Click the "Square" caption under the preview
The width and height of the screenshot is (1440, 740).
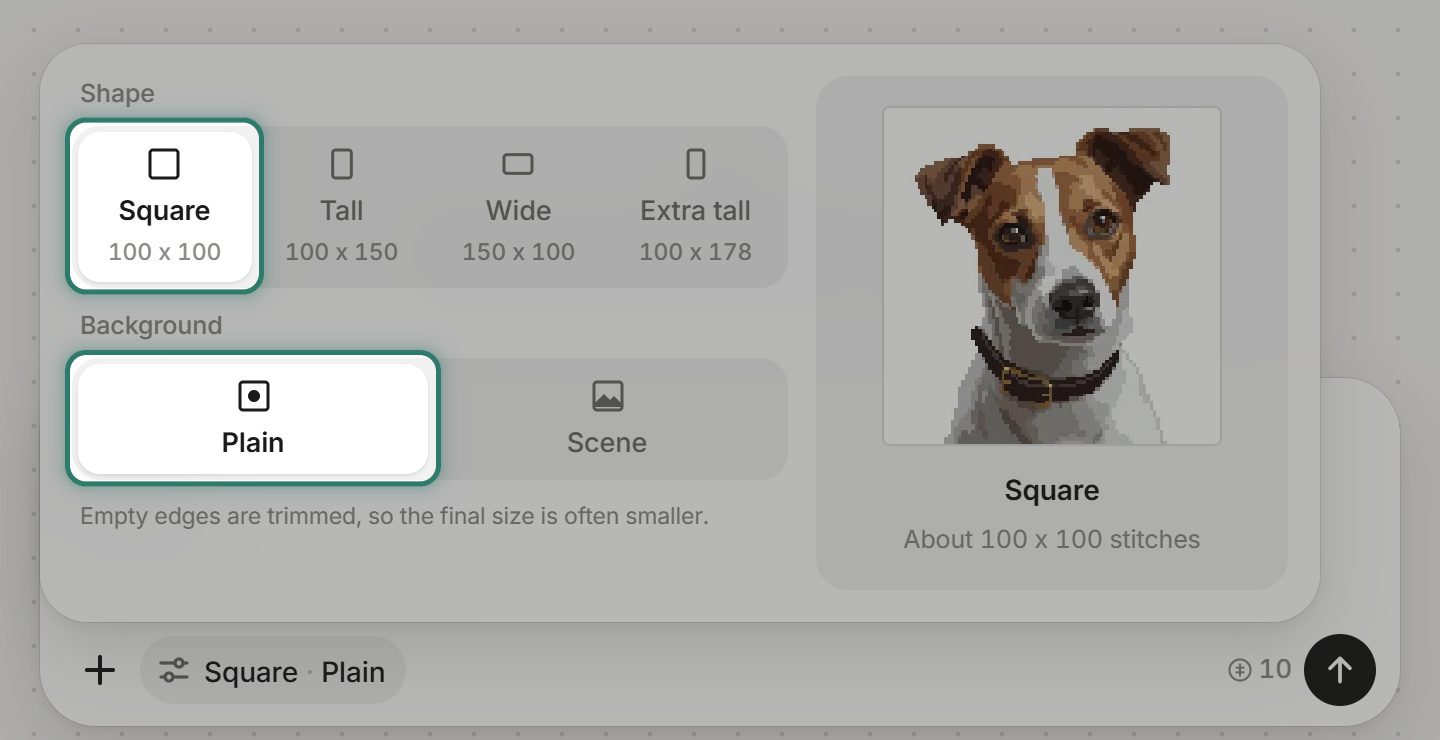(1052, 490)
